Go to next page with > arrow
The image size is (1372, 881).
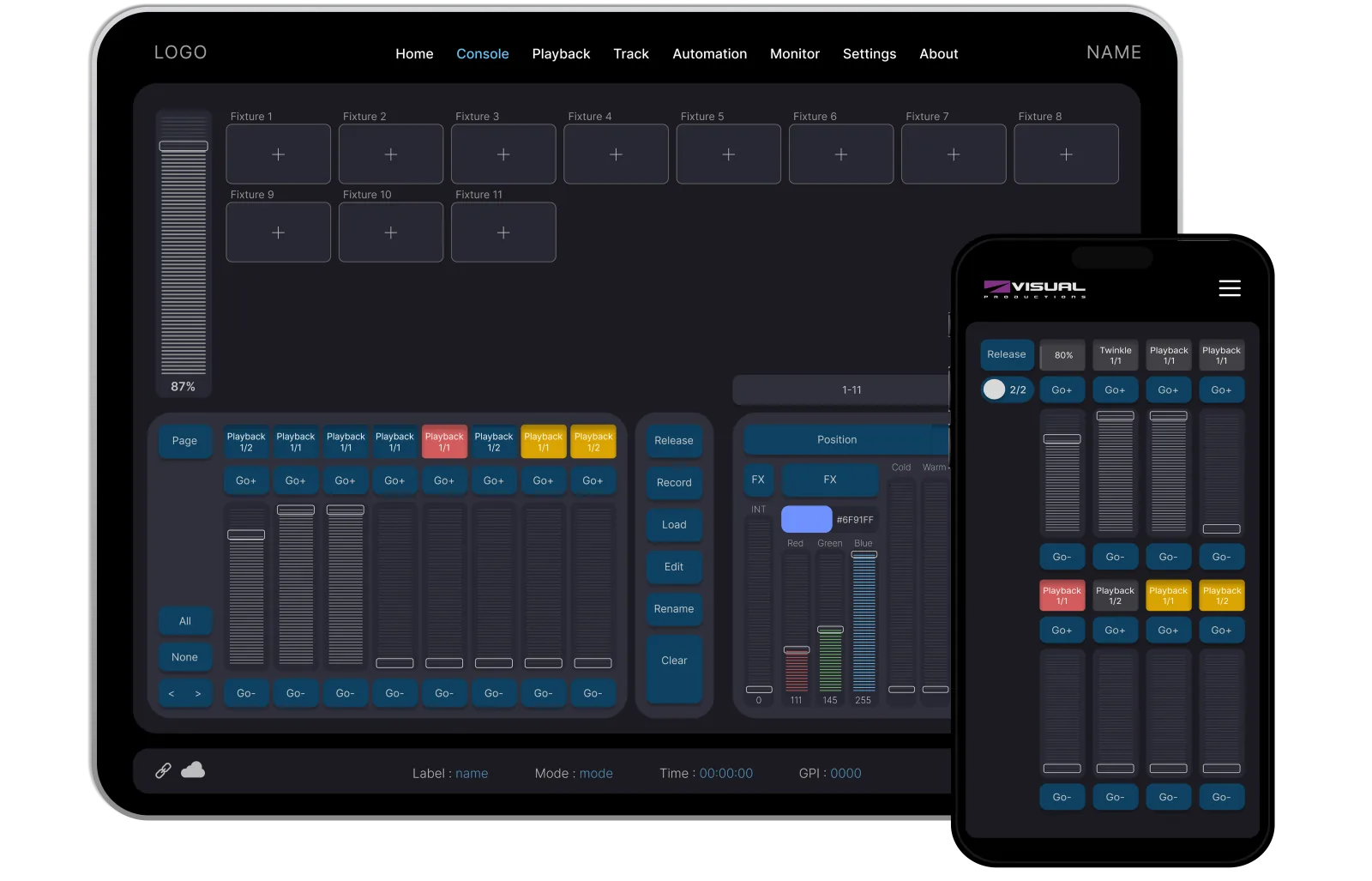click(x=198, y=693)
